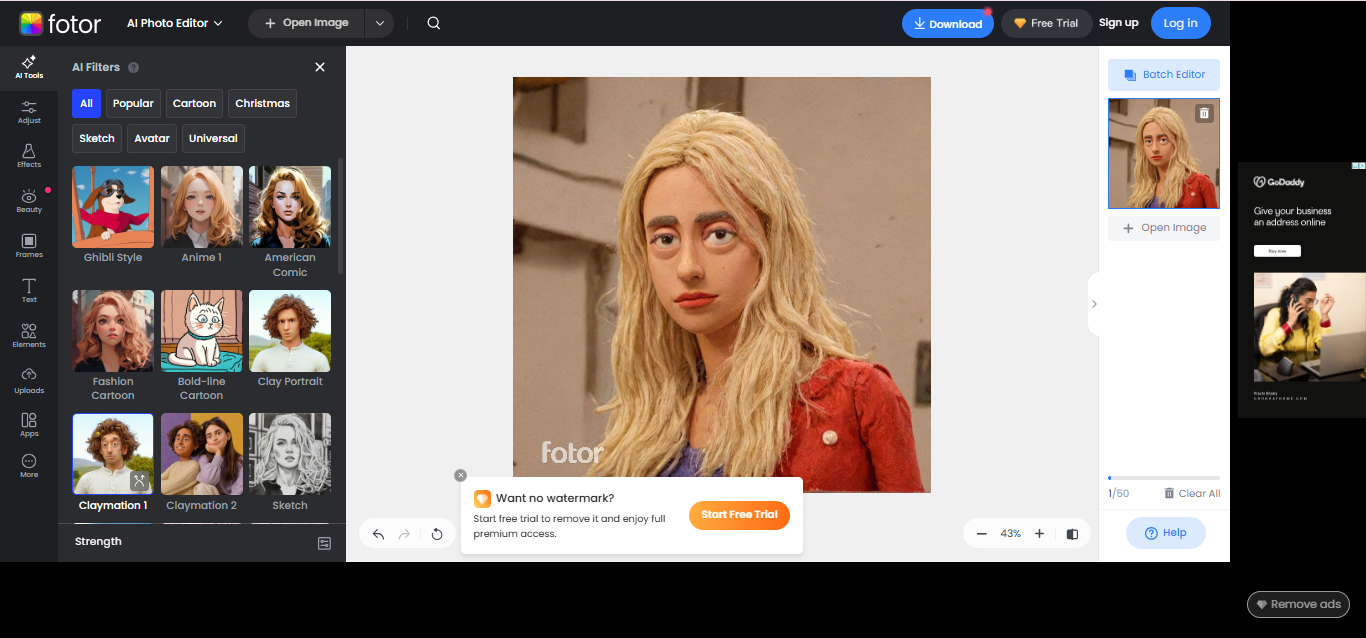Select the Effects tool from the sidebar
The width and height of the screenshot is (1366, 638).
28,155
